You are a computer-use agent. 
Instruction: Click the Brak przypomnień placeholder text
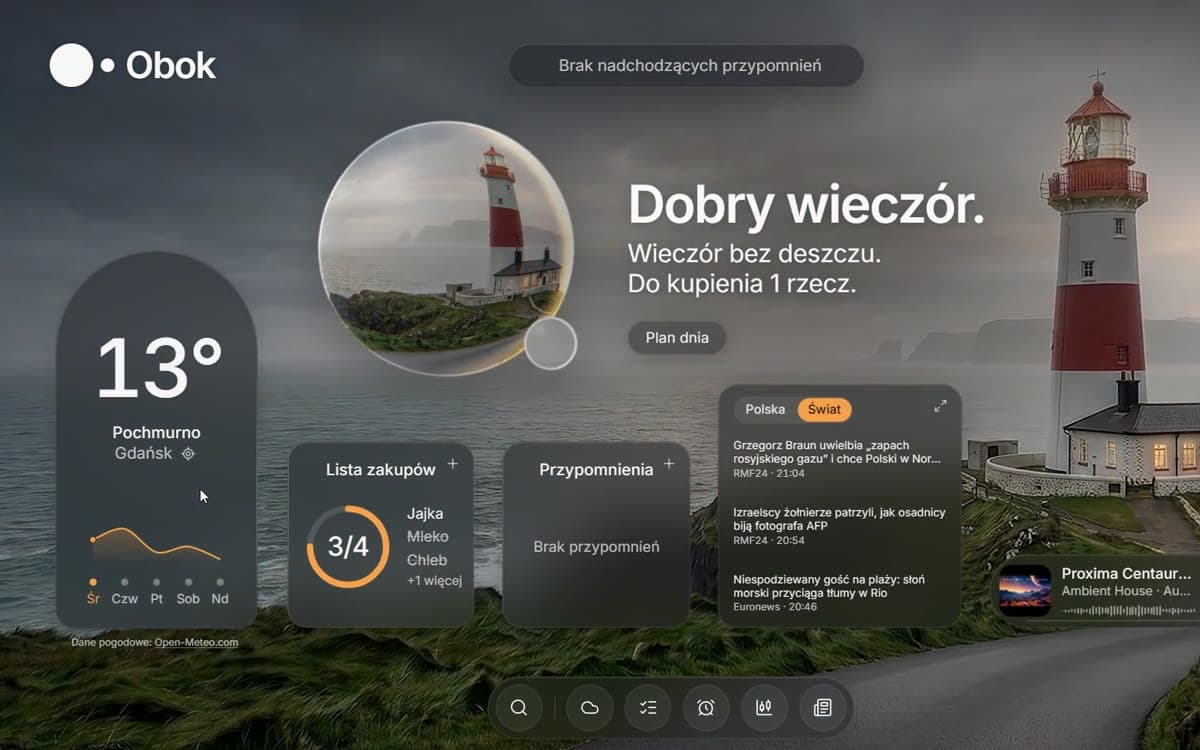(596, 547)
